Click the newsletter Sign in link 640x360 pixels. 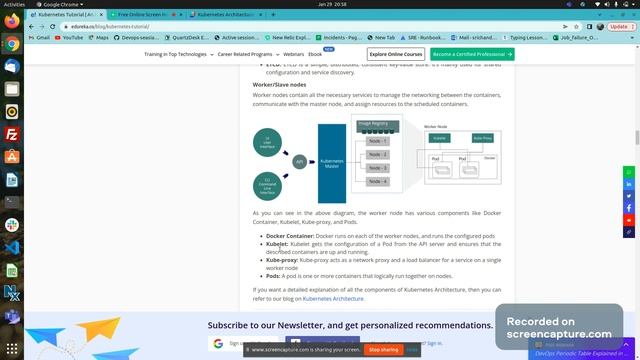(434, 344)
